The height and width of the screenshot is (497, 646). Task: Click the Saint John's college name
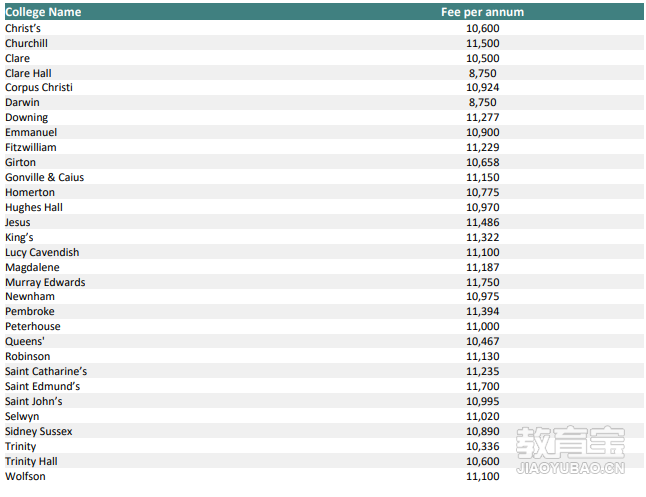click(x=33, y=401)
